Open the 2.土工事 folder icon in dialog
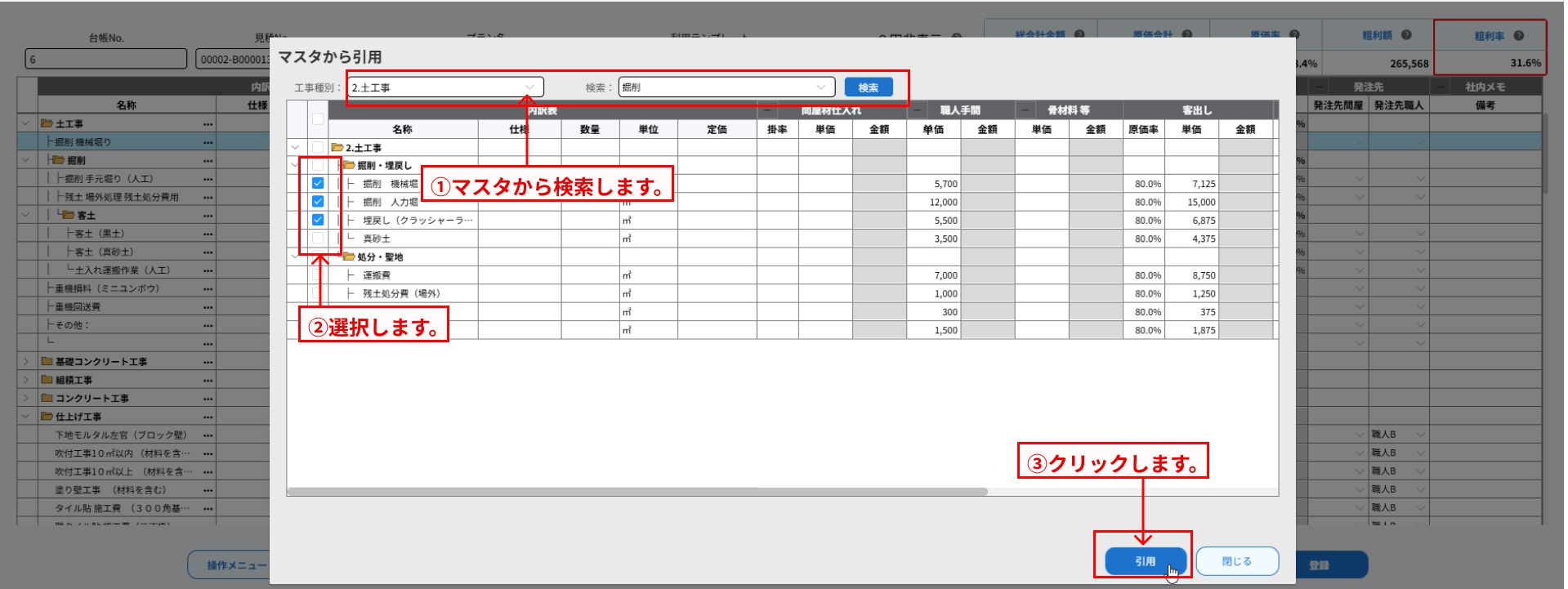The width and height of the screenshot is (1568, 589). (337, 148)
